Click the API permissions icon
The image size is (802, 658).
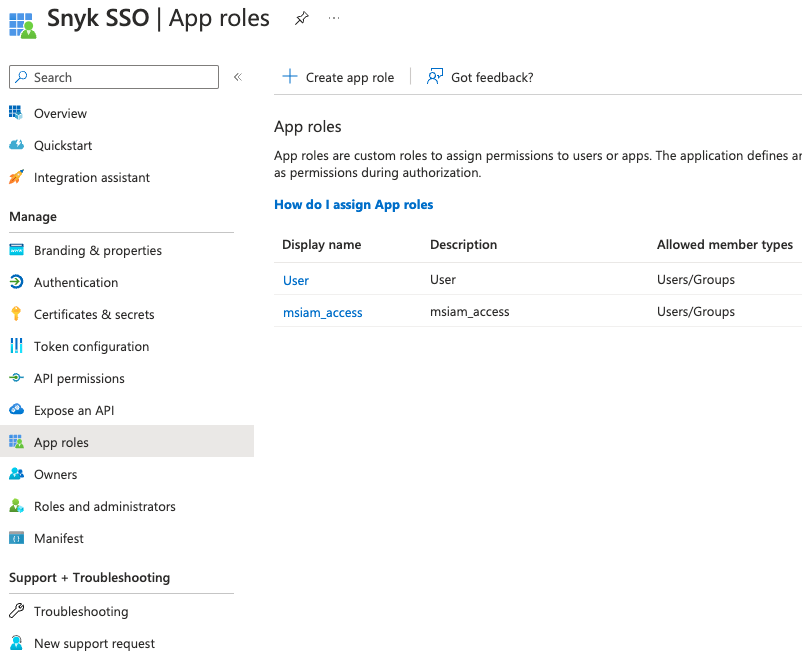point(16,378)
